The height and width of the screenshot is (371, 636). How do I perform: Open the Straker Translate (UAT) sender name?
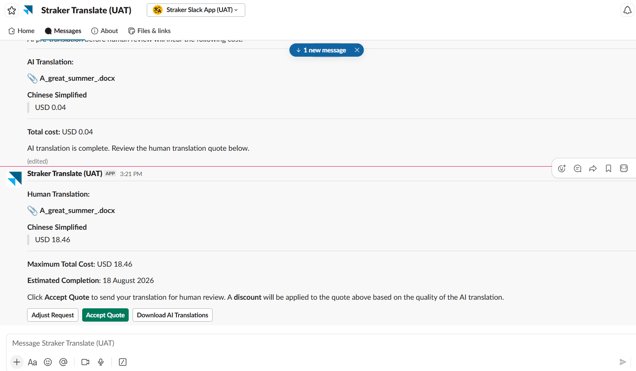[x=64, y=174]
